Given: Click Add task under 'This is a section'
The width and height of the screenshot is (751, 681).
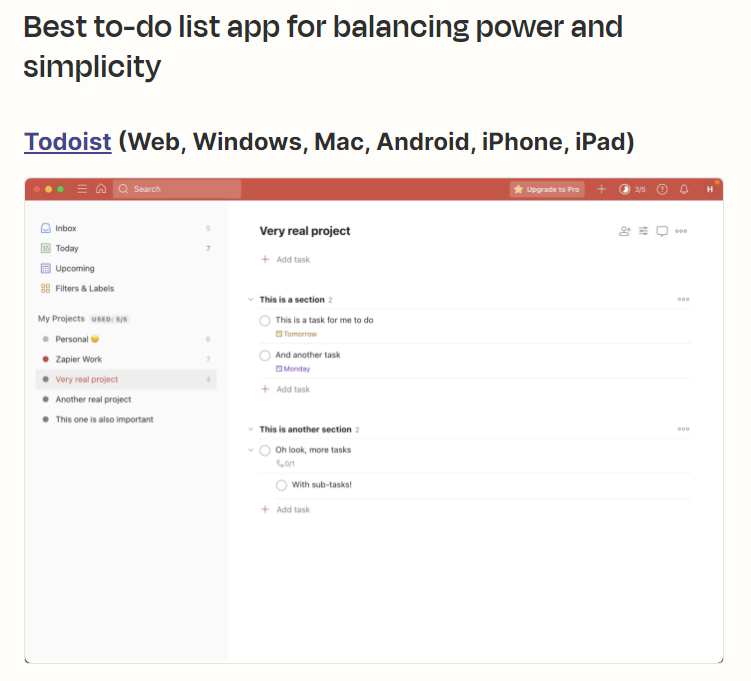Looking at the screenshot, I should (x=286, y=389).
